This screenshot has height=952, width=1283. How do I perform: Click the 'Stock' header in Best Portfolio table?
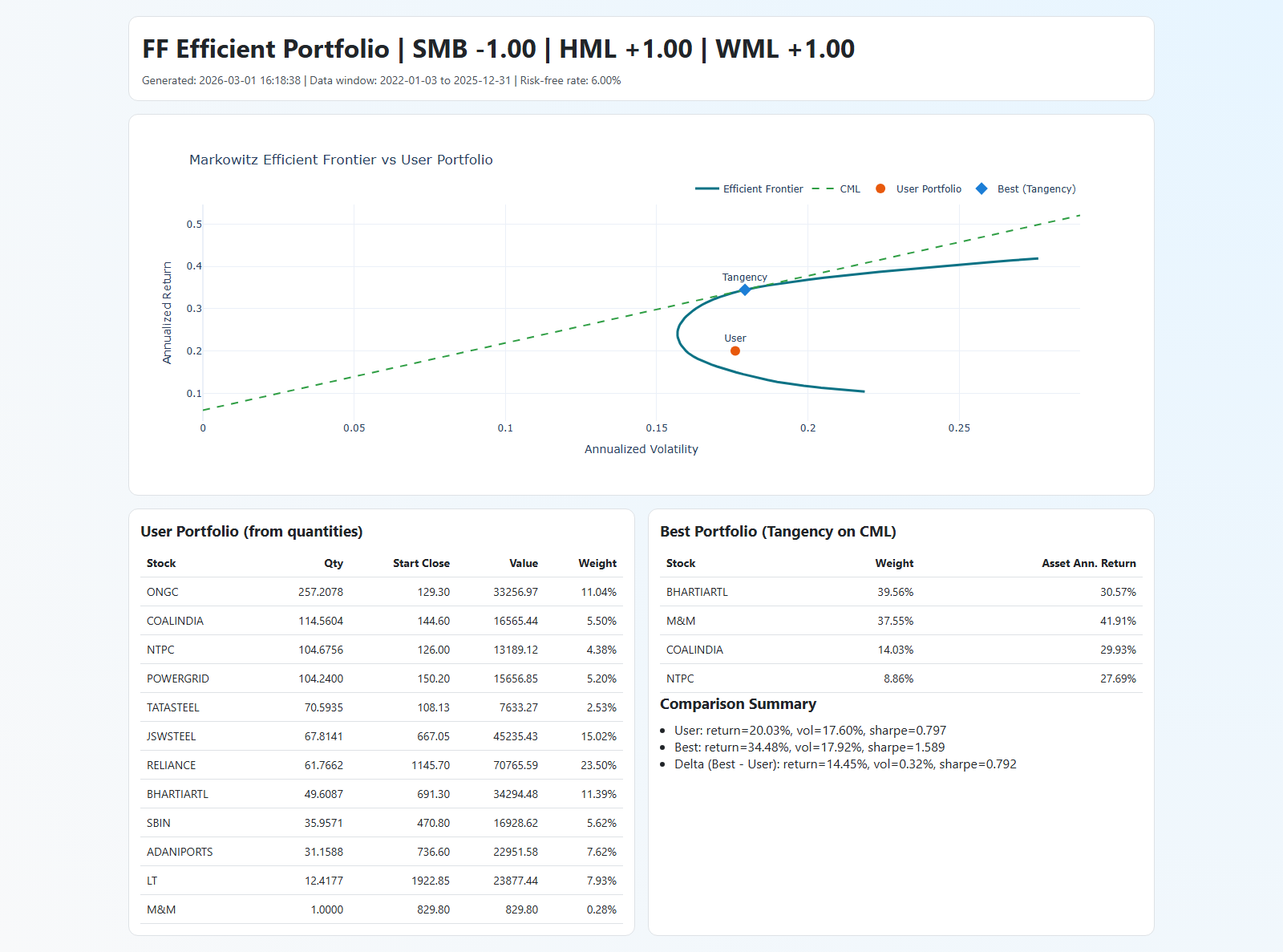pos(681,563)
